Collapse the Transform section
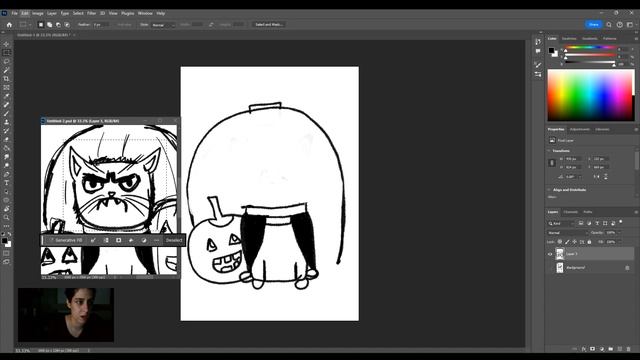 [549, 151]
